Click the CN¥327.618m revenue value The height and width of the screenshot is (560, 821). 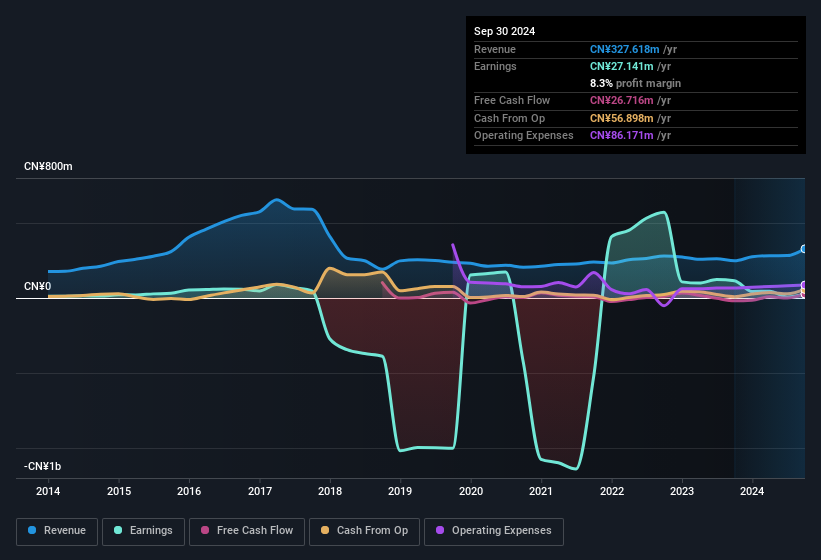pos(624,49)
